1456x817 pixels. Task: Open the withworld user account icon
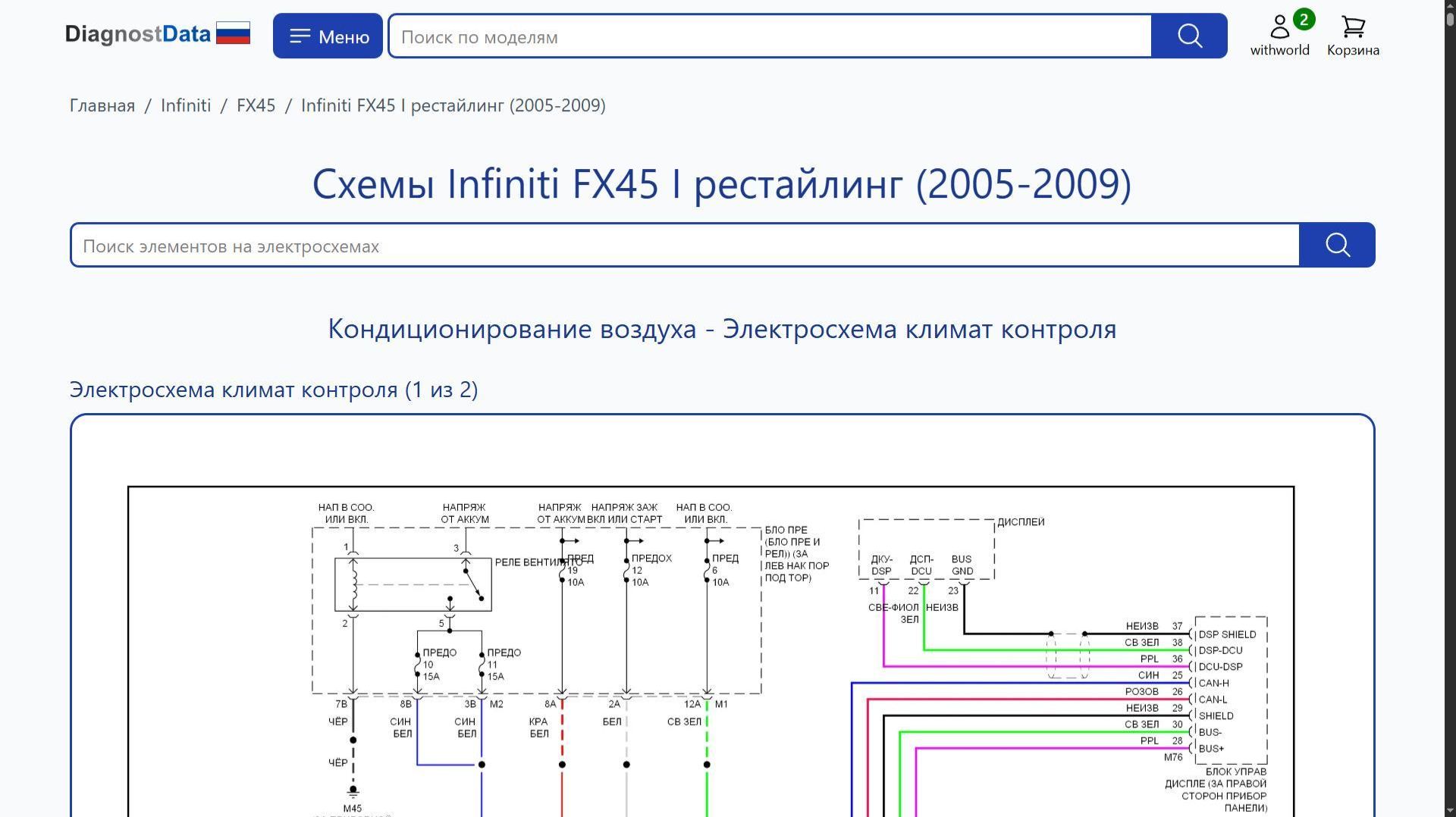tap(1280, 36)
